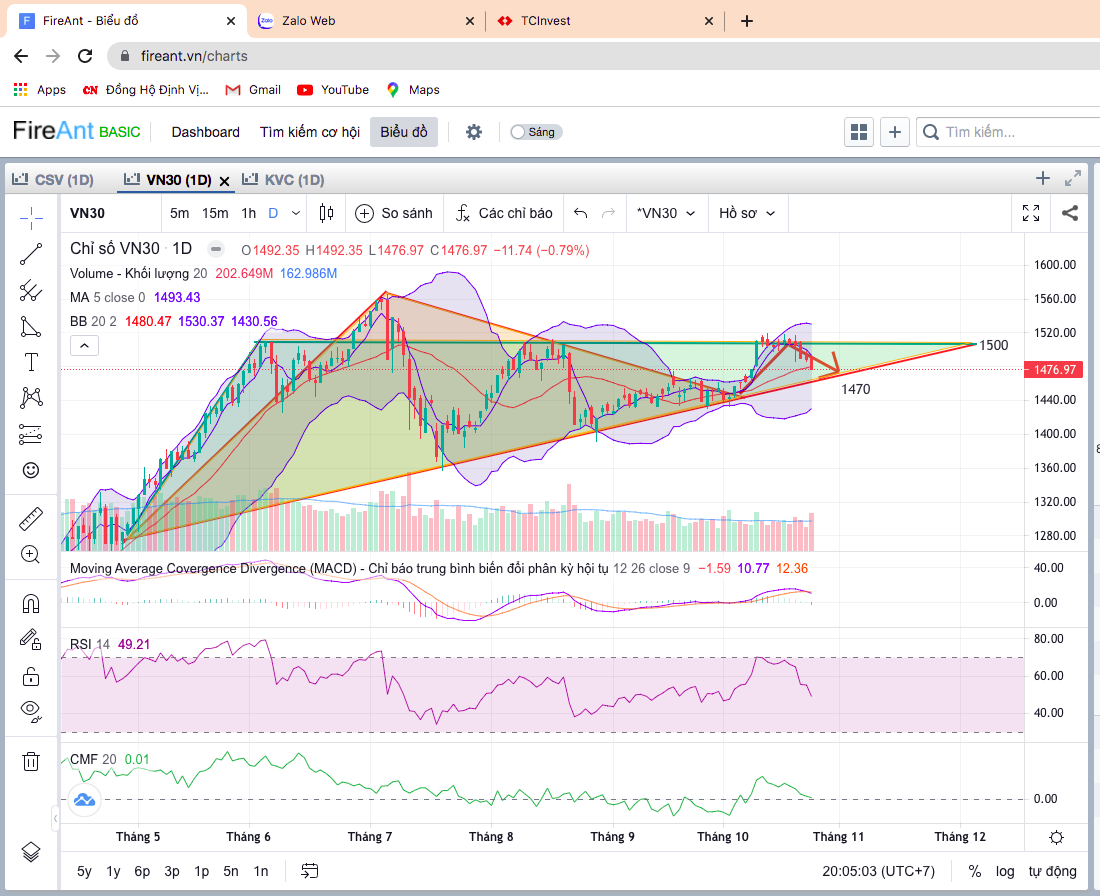Click the trash icon to remove drawings
1100x896 pixels.
(30, 761)
